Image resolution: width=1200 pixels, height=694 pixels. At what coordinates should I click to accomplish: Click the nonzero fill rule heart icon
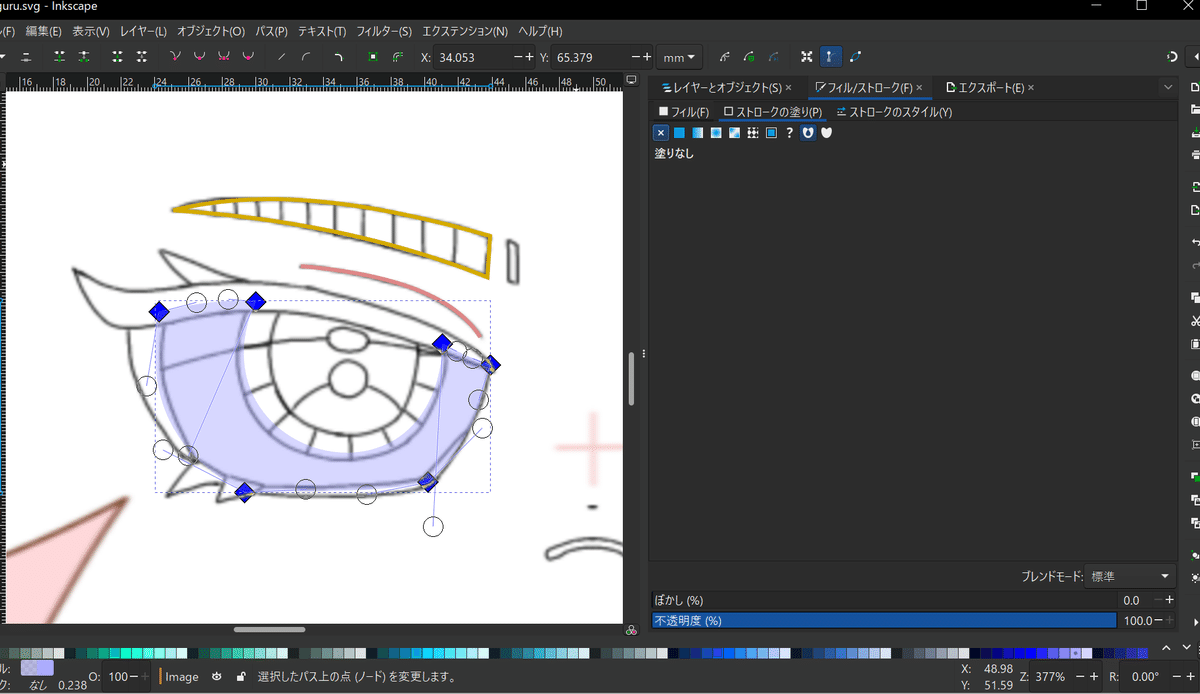point(826,132)
